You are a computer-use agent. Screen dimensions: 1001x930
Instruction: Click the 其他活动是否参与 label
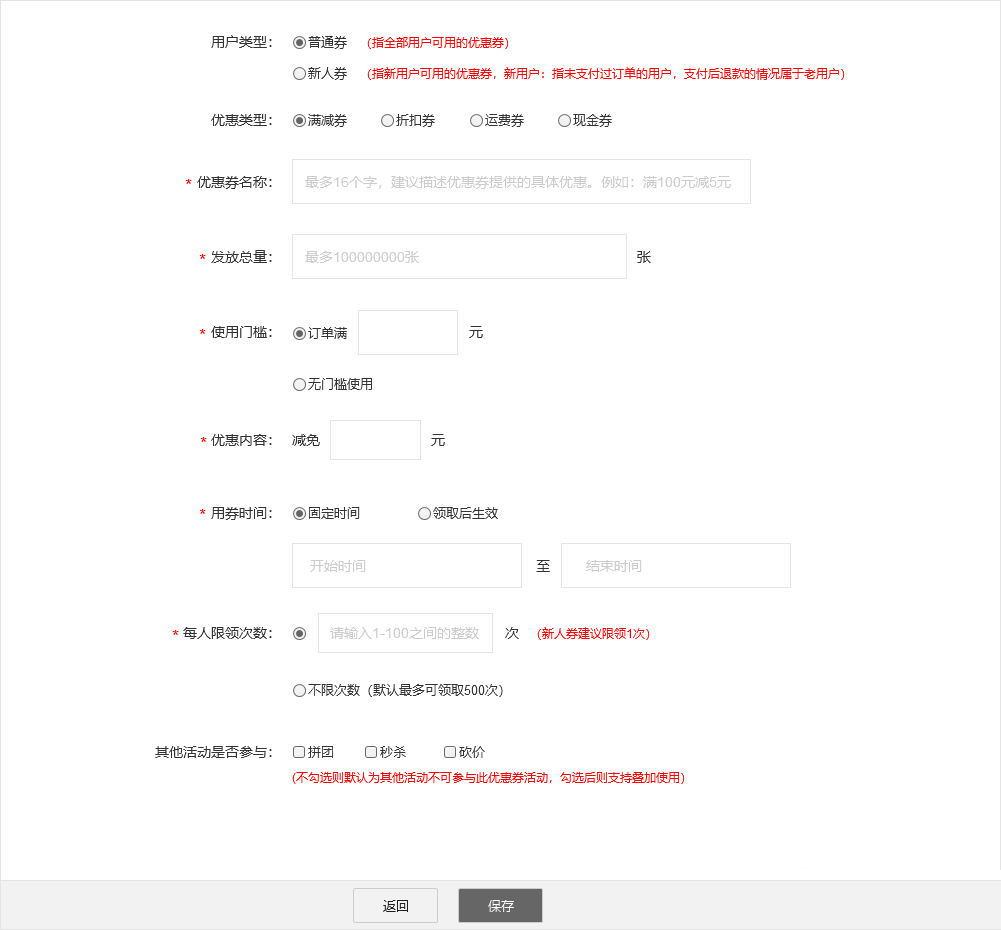click(214, 753)
